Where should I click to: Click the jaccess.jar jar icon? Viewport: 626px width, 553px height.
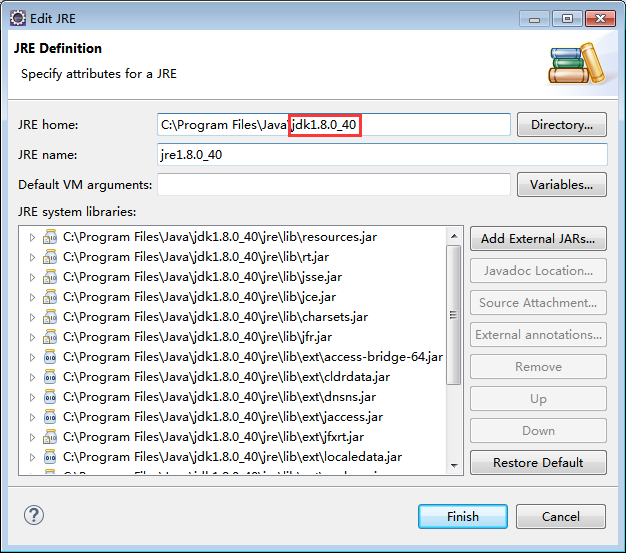pos(50,416)
